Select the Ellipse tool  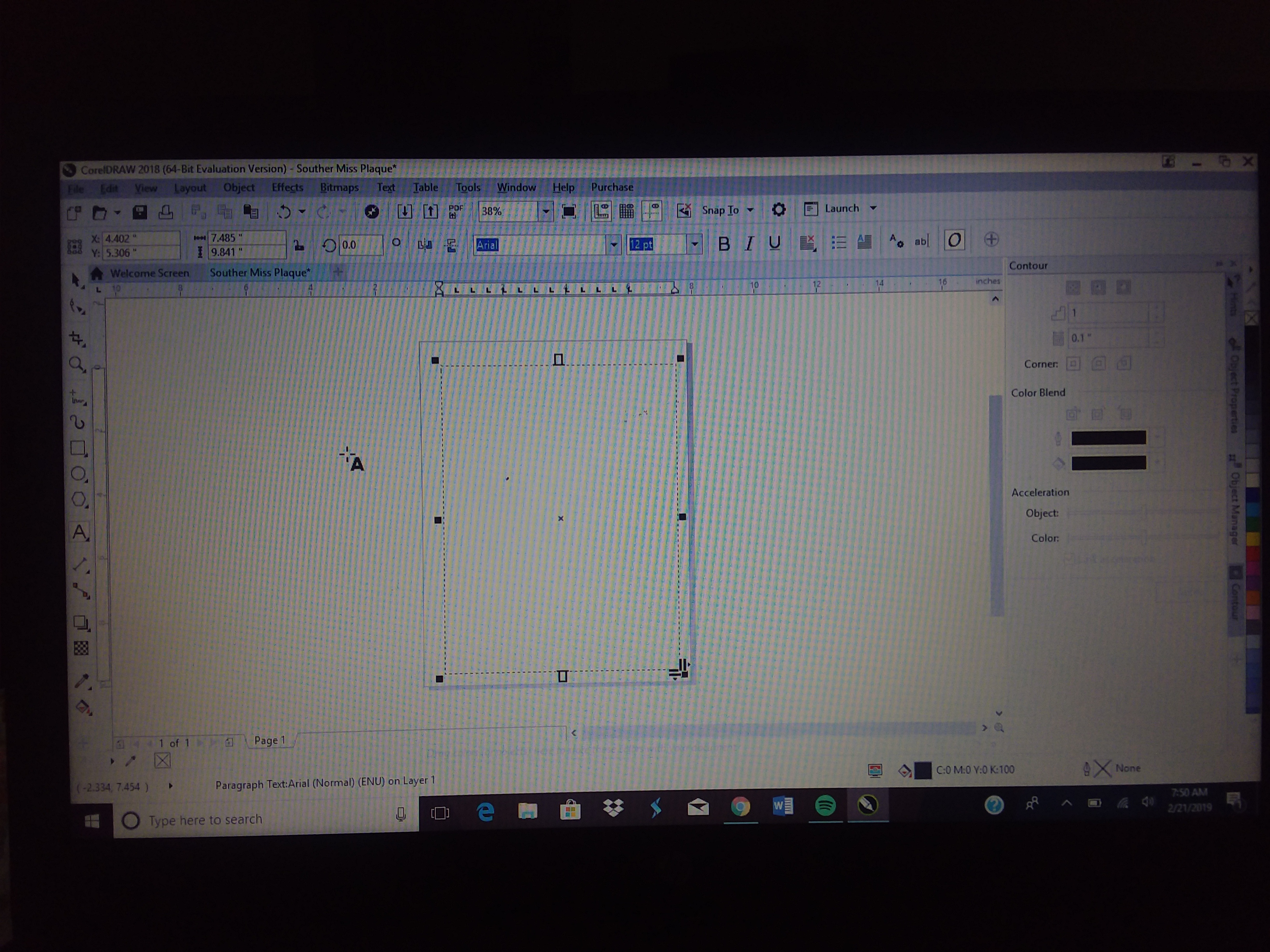[x=79, y=474]
